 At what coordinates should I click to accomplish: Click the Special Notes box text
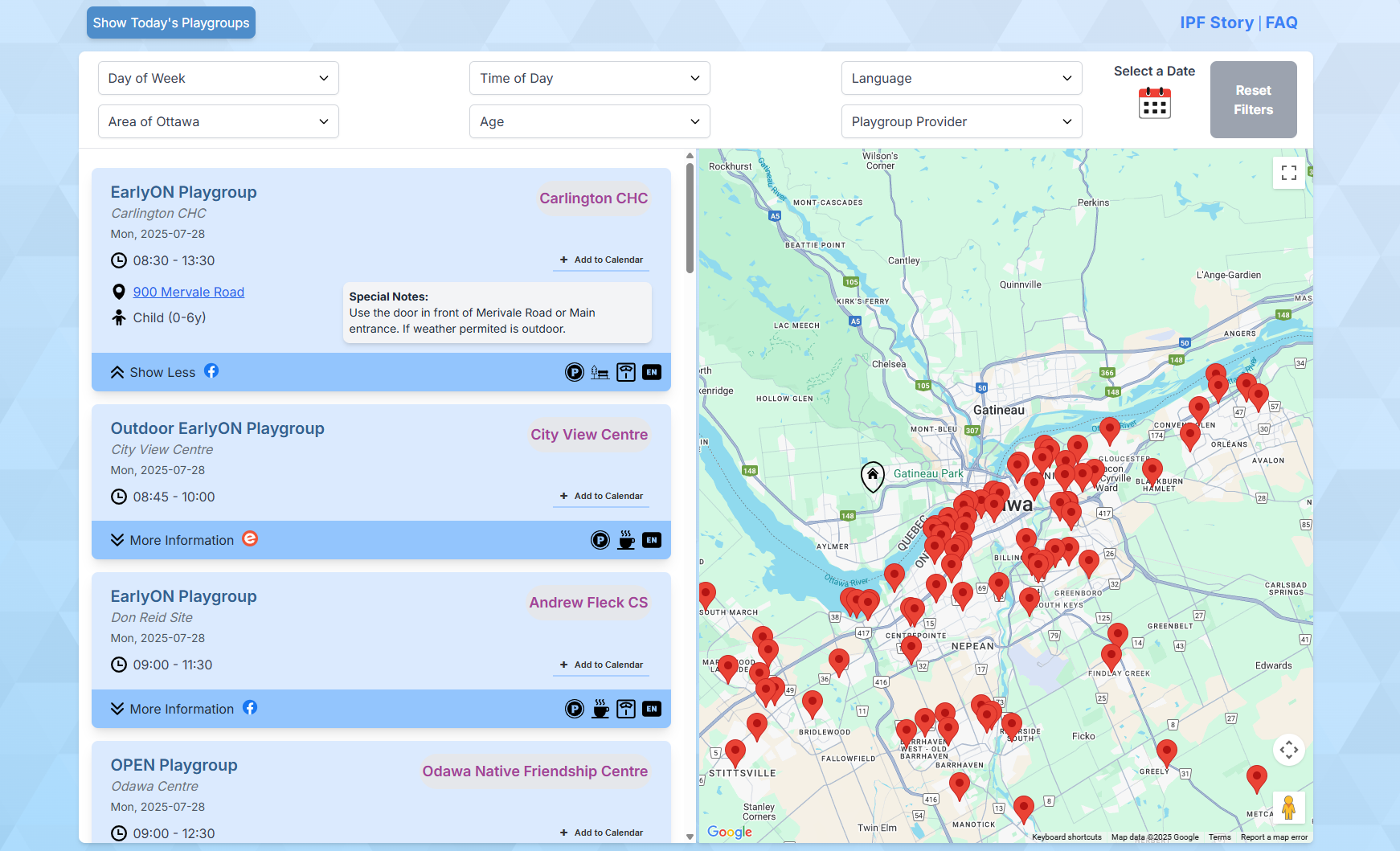pyautogui.click(x=497, y=313)
